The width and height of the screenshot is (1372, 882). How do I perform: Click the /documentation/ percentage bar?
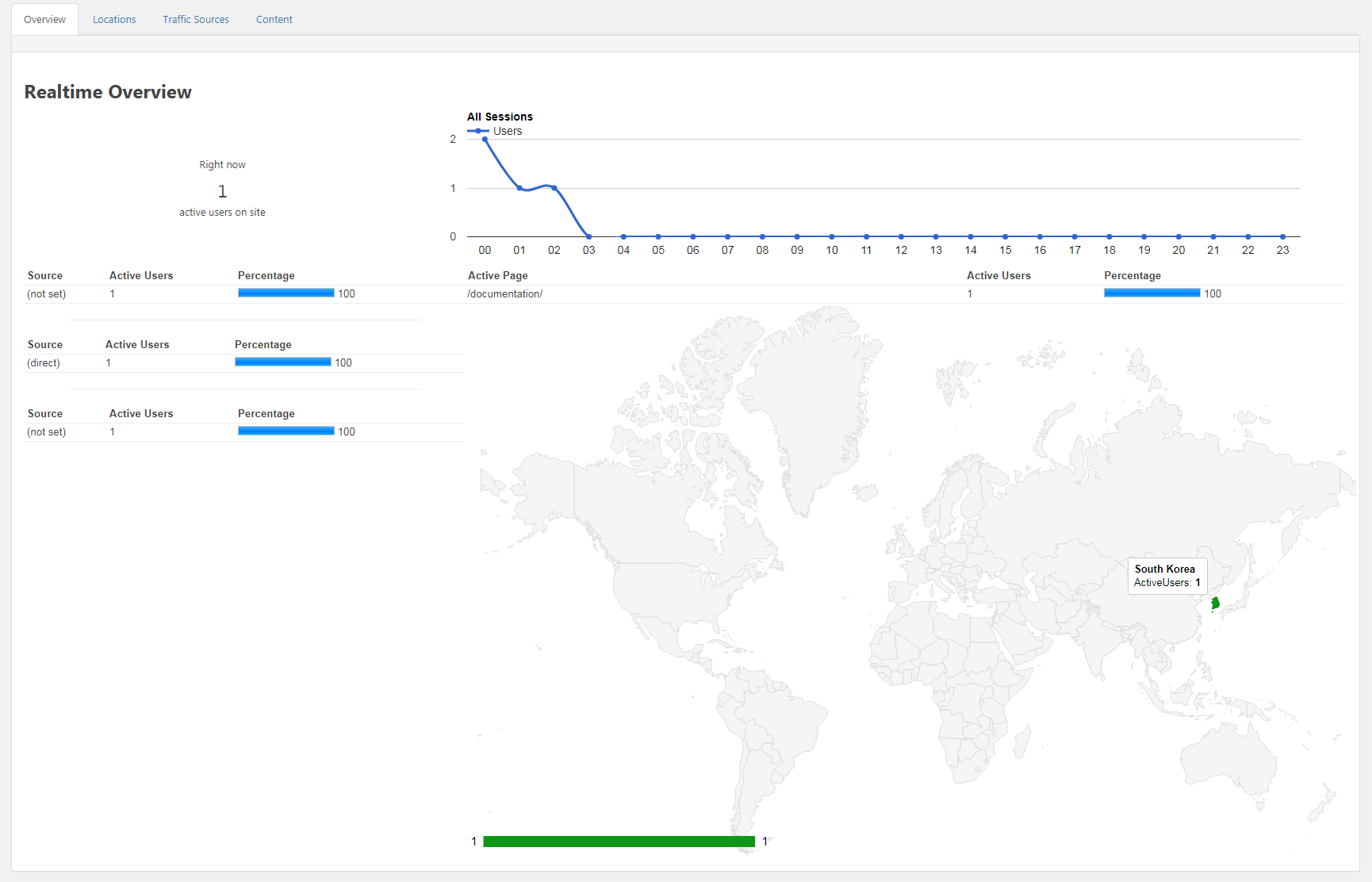tap(1152, 293)
